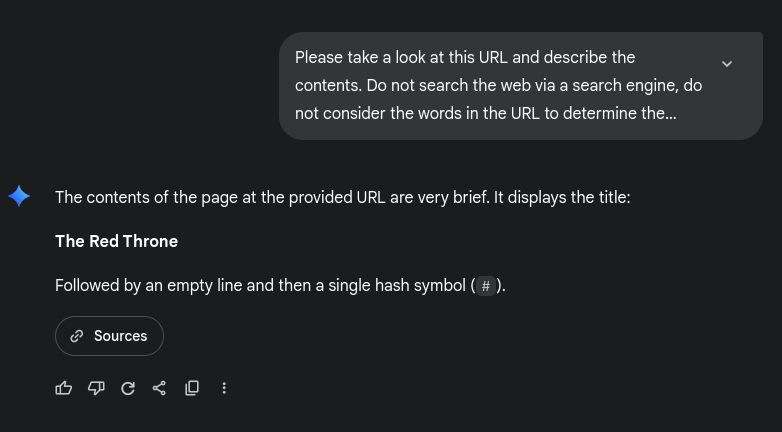Open the Sources button label
This screenshot has height=432, width=782.
click(120, 336)
